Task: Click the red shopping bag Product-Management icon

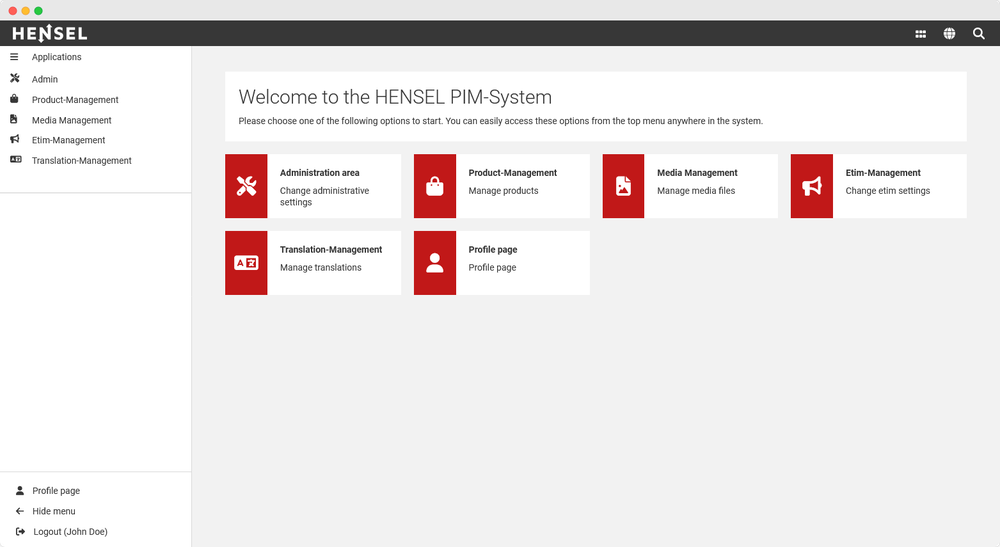Action: (435, 186)
